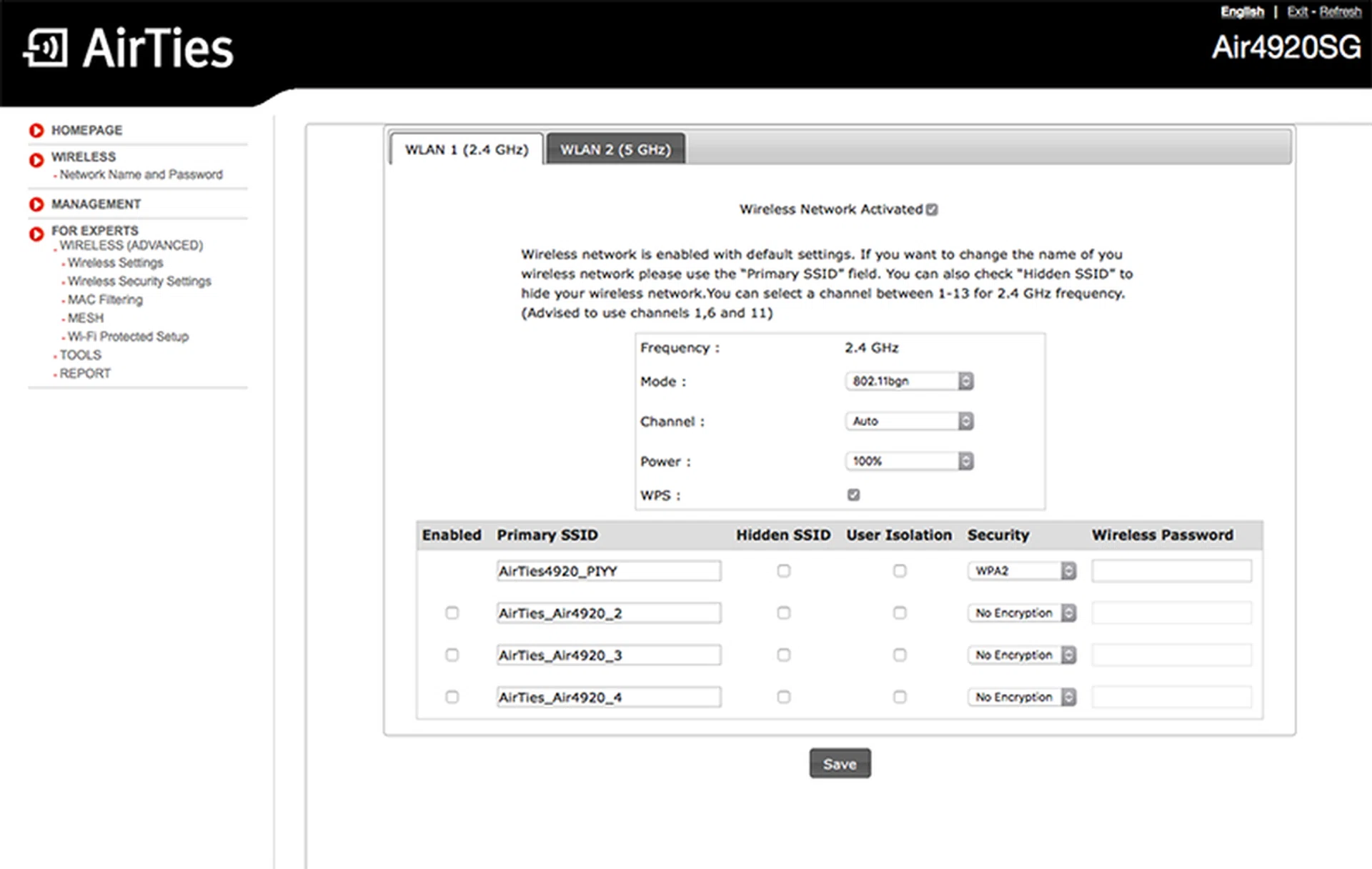1372x869 pixels.
Task: Check Hidden SSID for AirTies4920_PIYY
Action: tap(784, 571)
